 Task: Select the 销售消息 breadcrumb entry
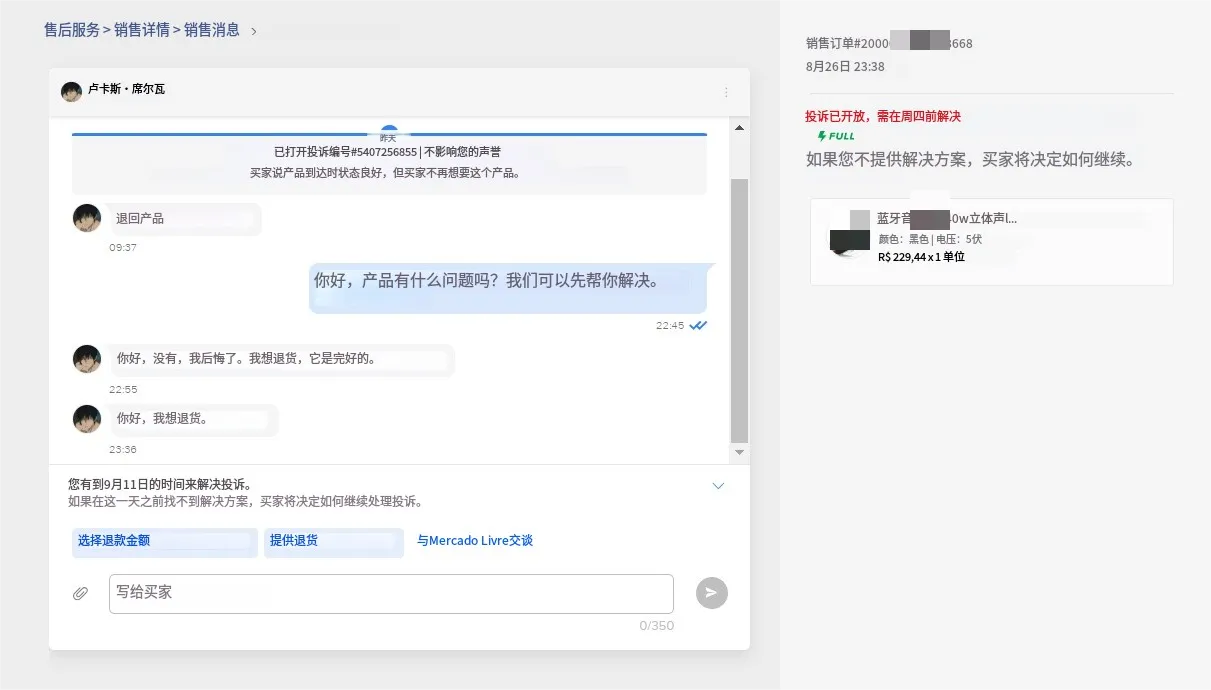pos(210,30)
